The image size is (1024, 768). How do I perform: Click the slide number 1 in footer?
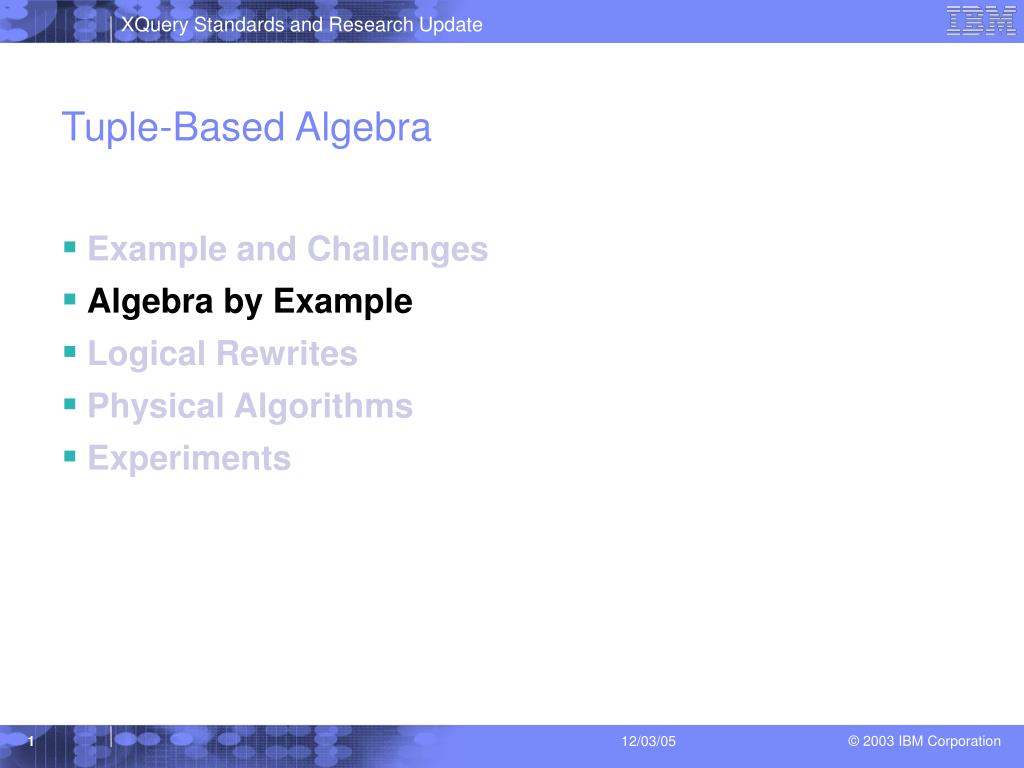point(31,741)
